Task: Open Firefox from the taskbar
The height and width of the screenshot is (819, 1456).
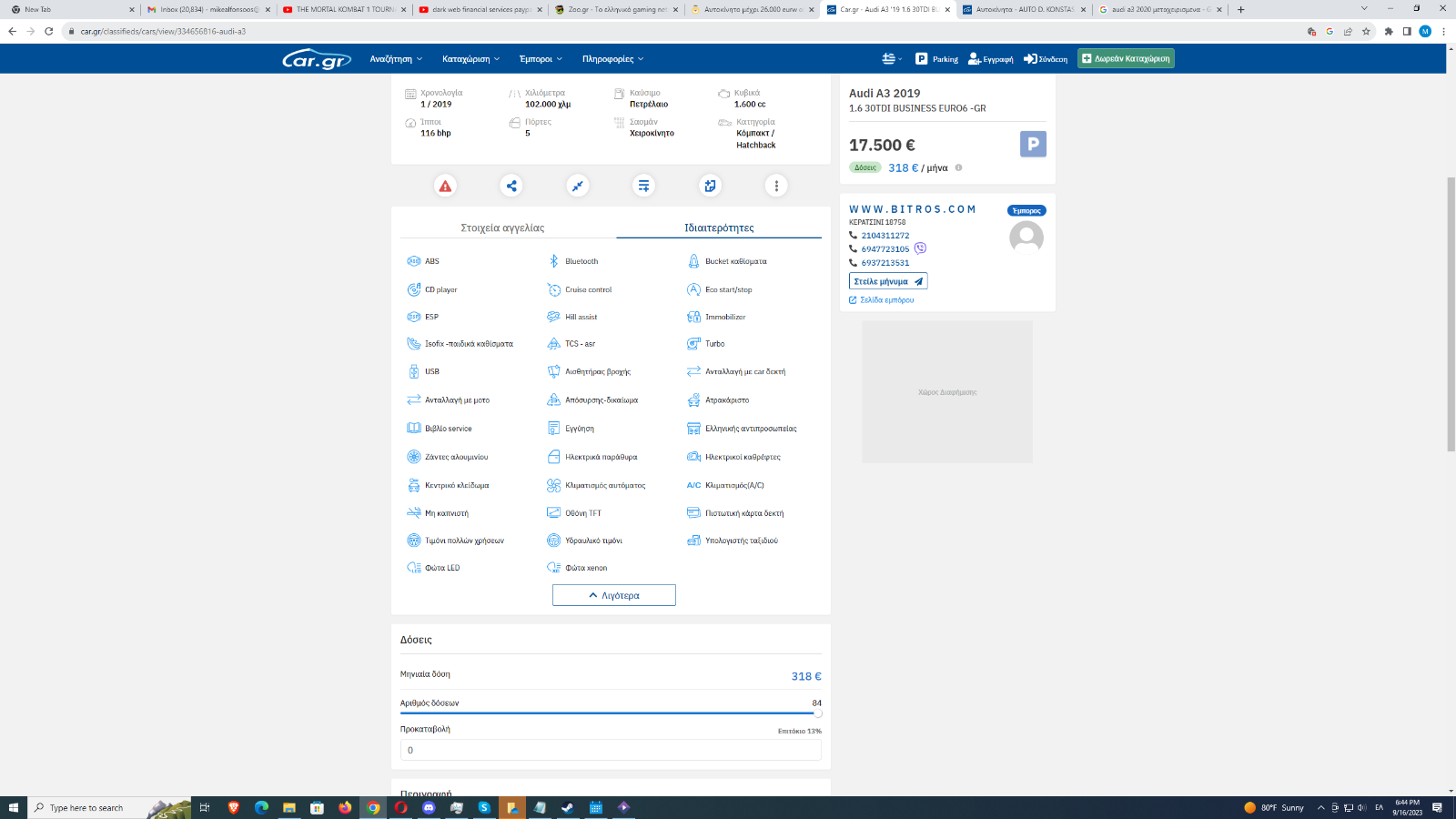Action: click(345, 807)
